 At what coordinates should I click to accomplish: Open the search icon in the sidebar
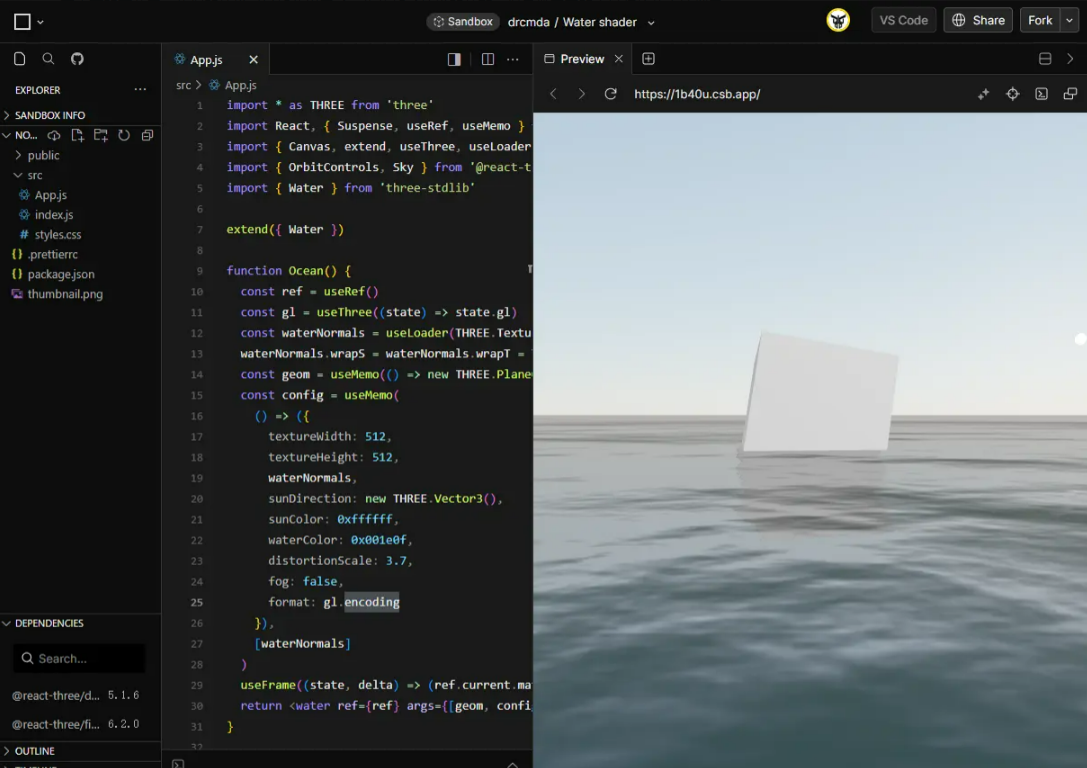click(48, 59)
